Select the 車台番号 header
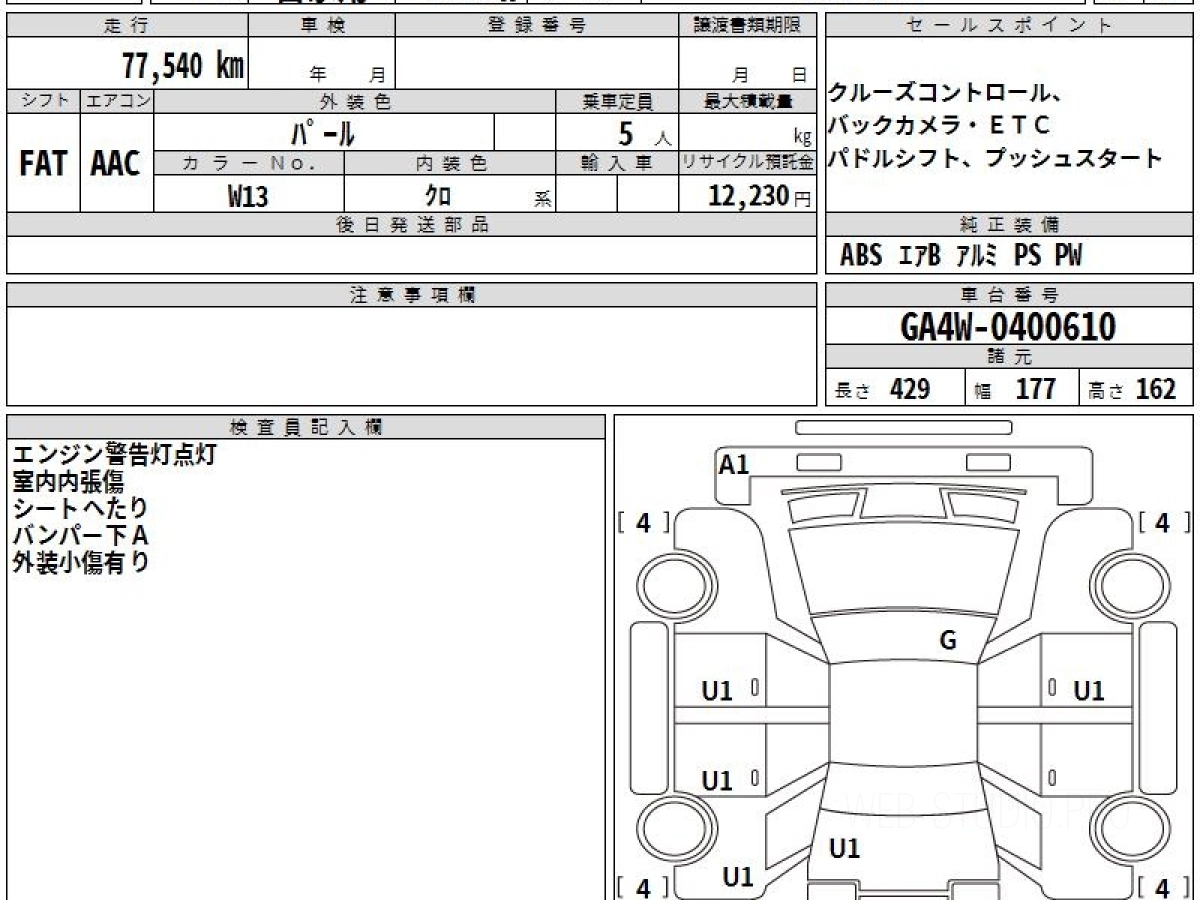1200x900 pixels. pos(1009,295)
